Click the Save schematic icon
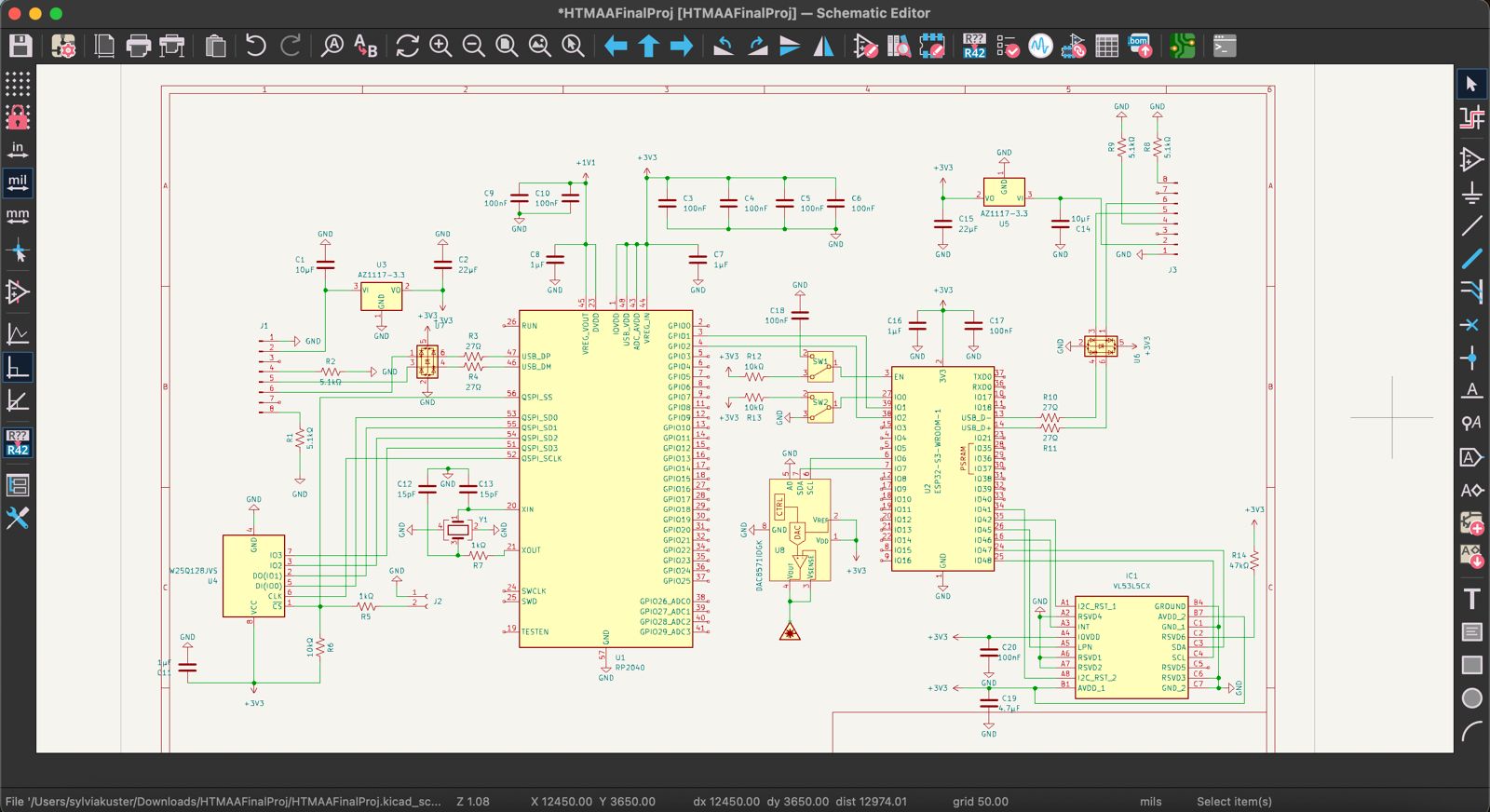 tap(20, 46)
